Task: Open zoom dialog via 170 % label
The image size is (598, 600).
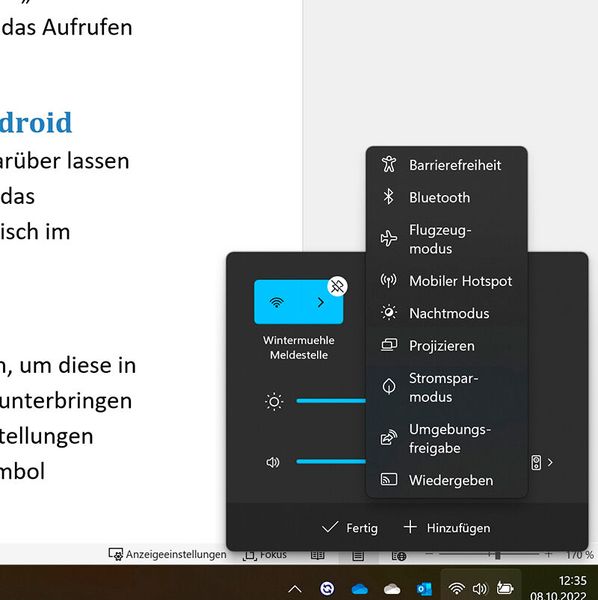Action: tap(580, 554)
